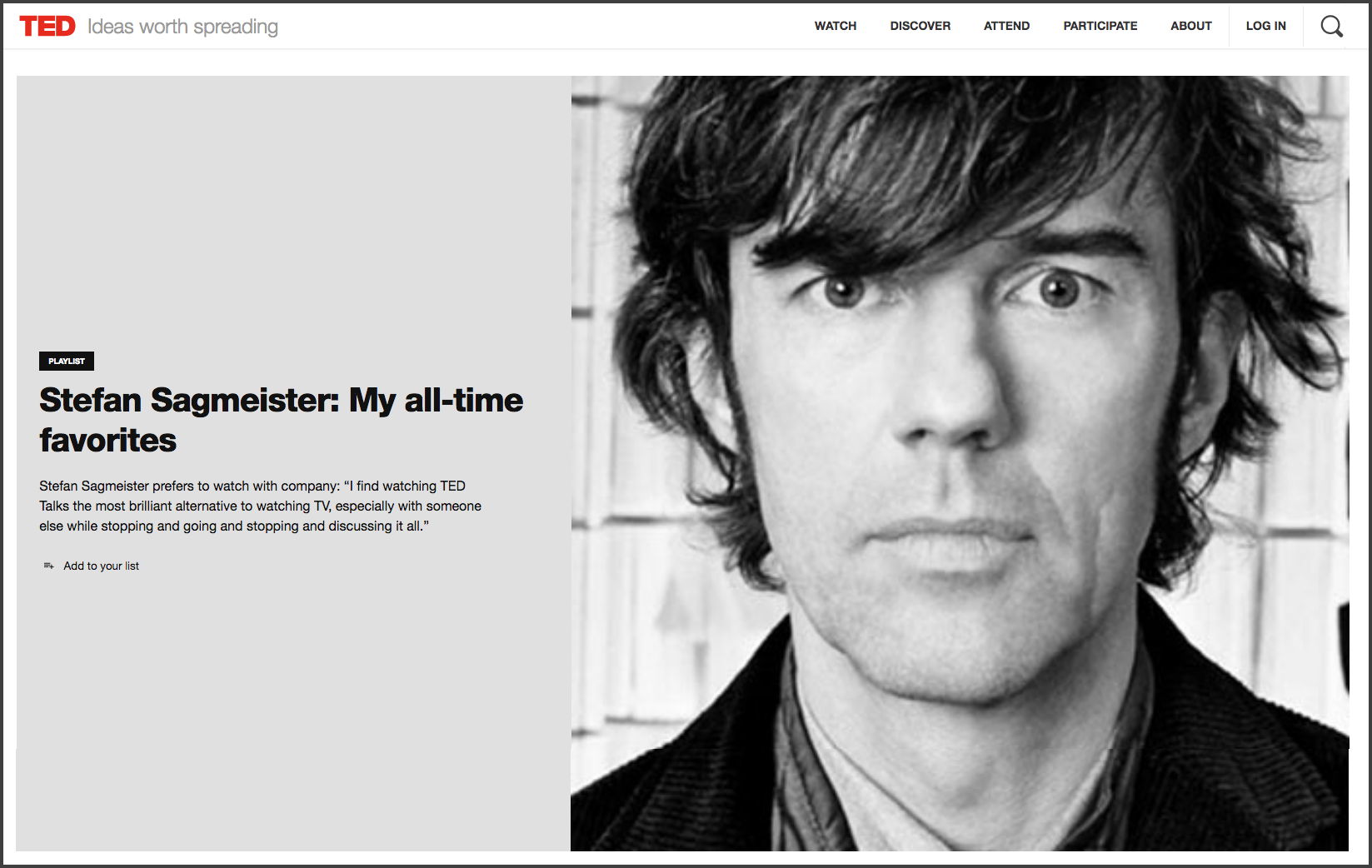Screen dimensions: 1372x868
Task: Click the list icon beside Add to your list
Action: coord(48,566)
